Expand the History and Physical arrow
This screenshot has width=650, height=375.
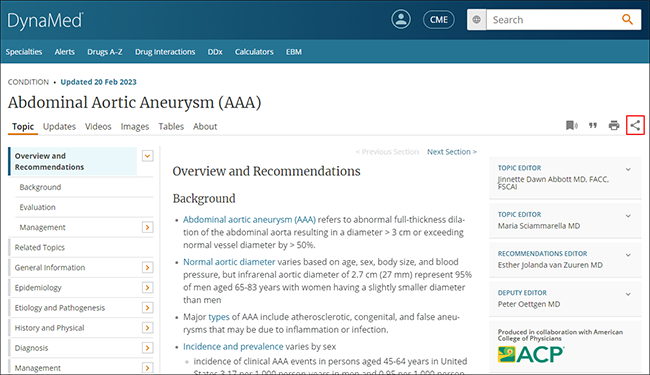point(148,328)
